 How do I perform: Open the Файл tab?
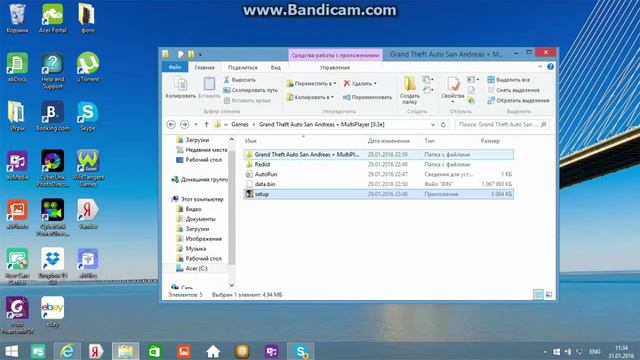pyautogui.click(x=175, y=67)
